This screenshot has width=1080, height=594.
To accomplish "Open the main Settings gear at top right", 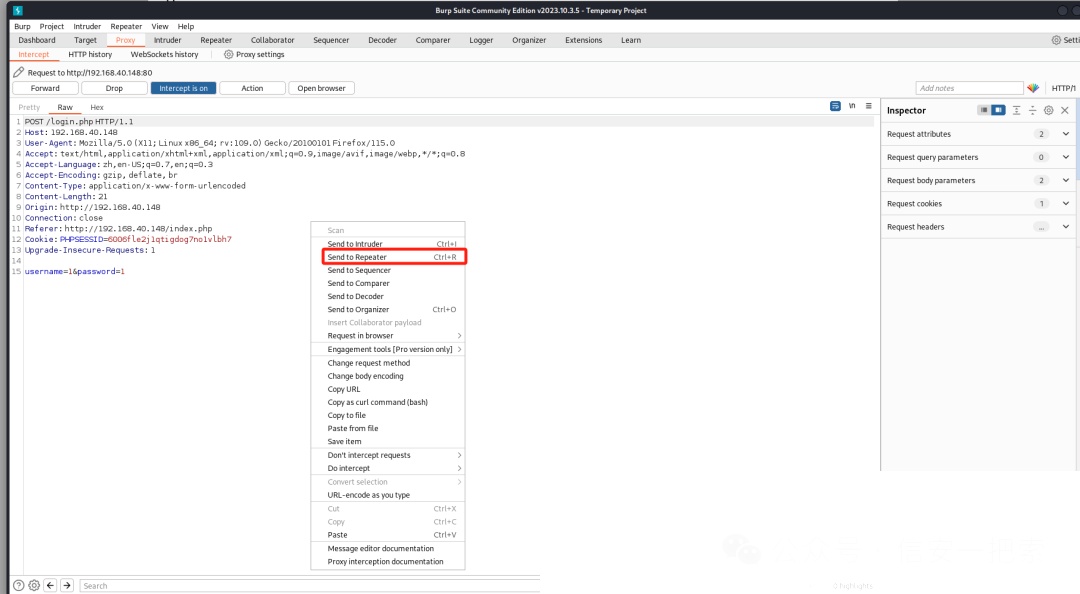I will click(x=1056, y=40).
